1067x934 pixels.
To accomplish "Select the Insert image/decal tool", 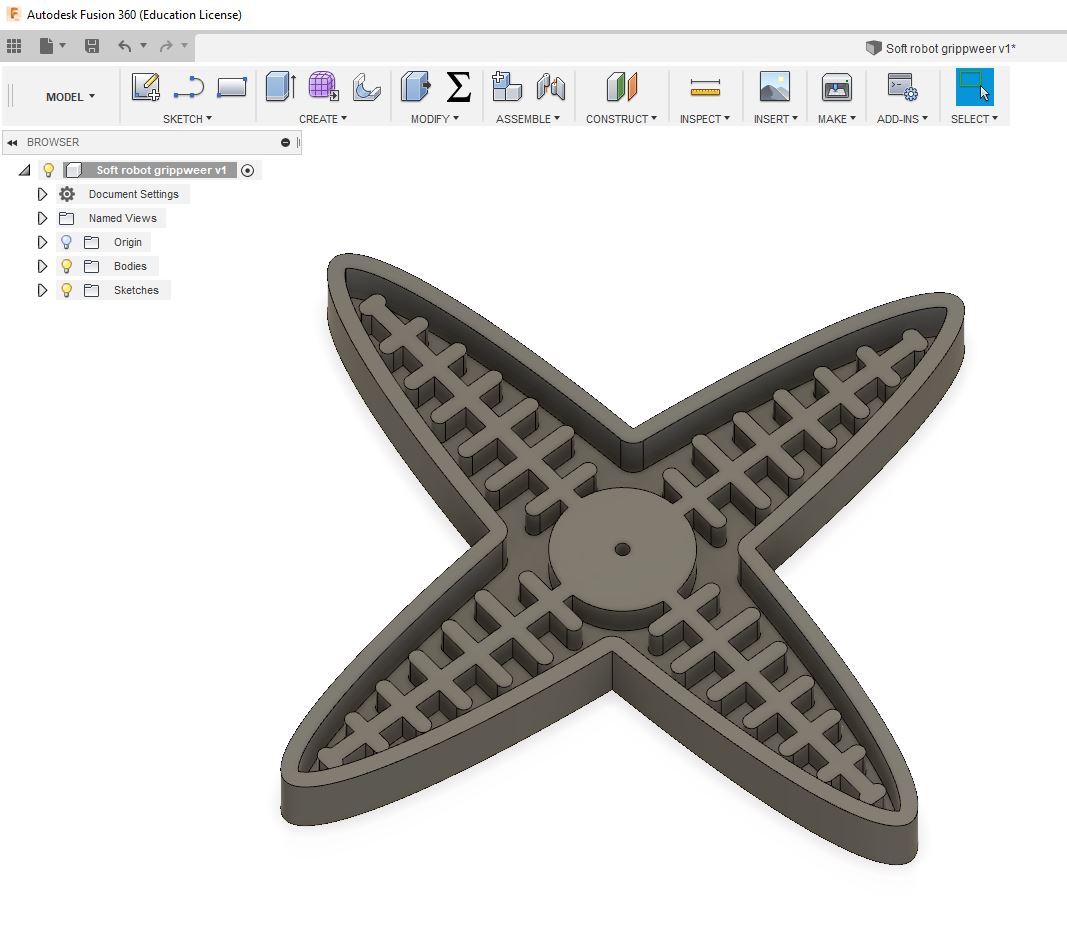I will coord(774,86).
